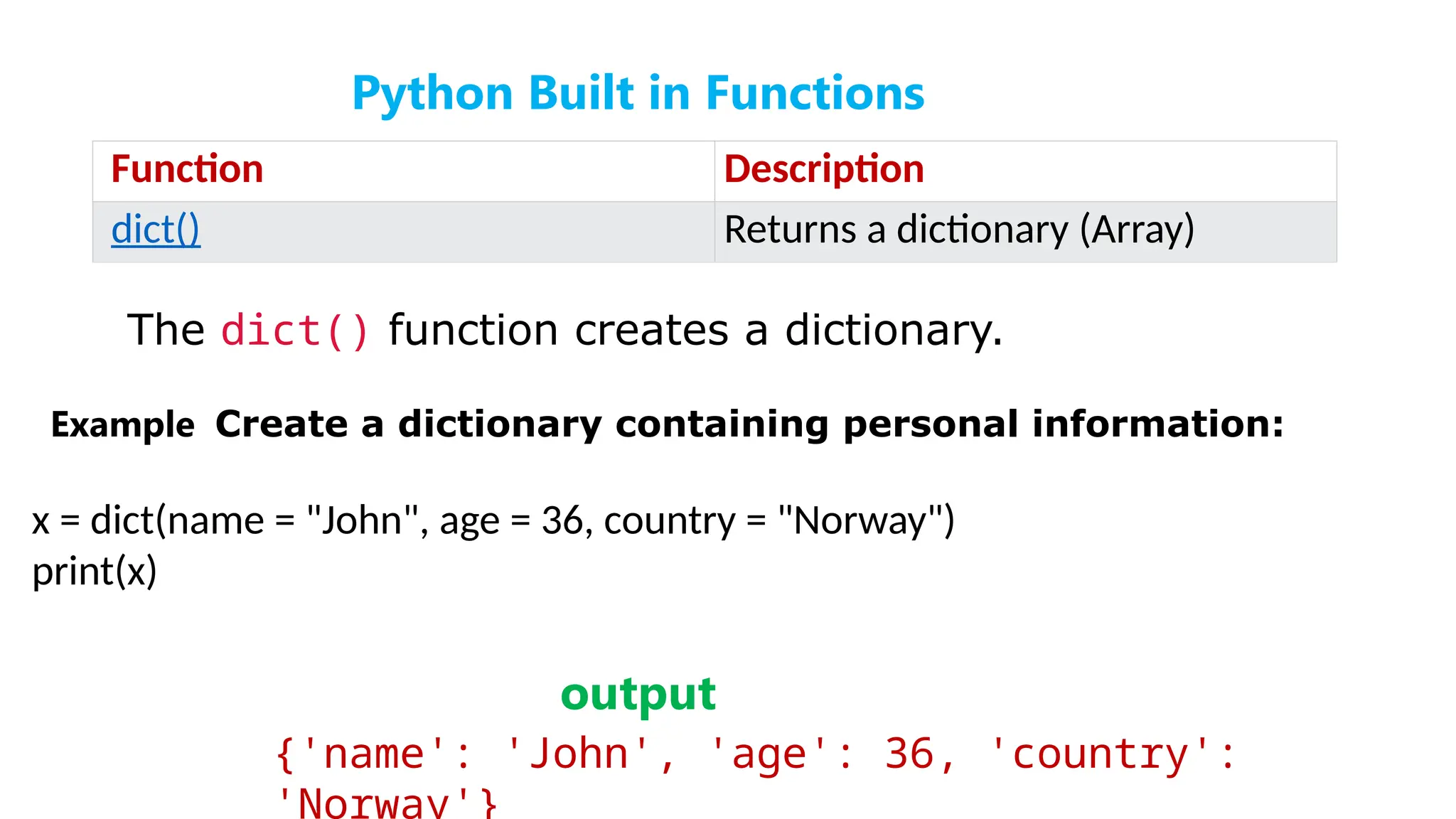Open the dict() hyperlink in the table
The width and height of the screenshot is (1456, 819).
pyautogui.click(x=156, y=230)
